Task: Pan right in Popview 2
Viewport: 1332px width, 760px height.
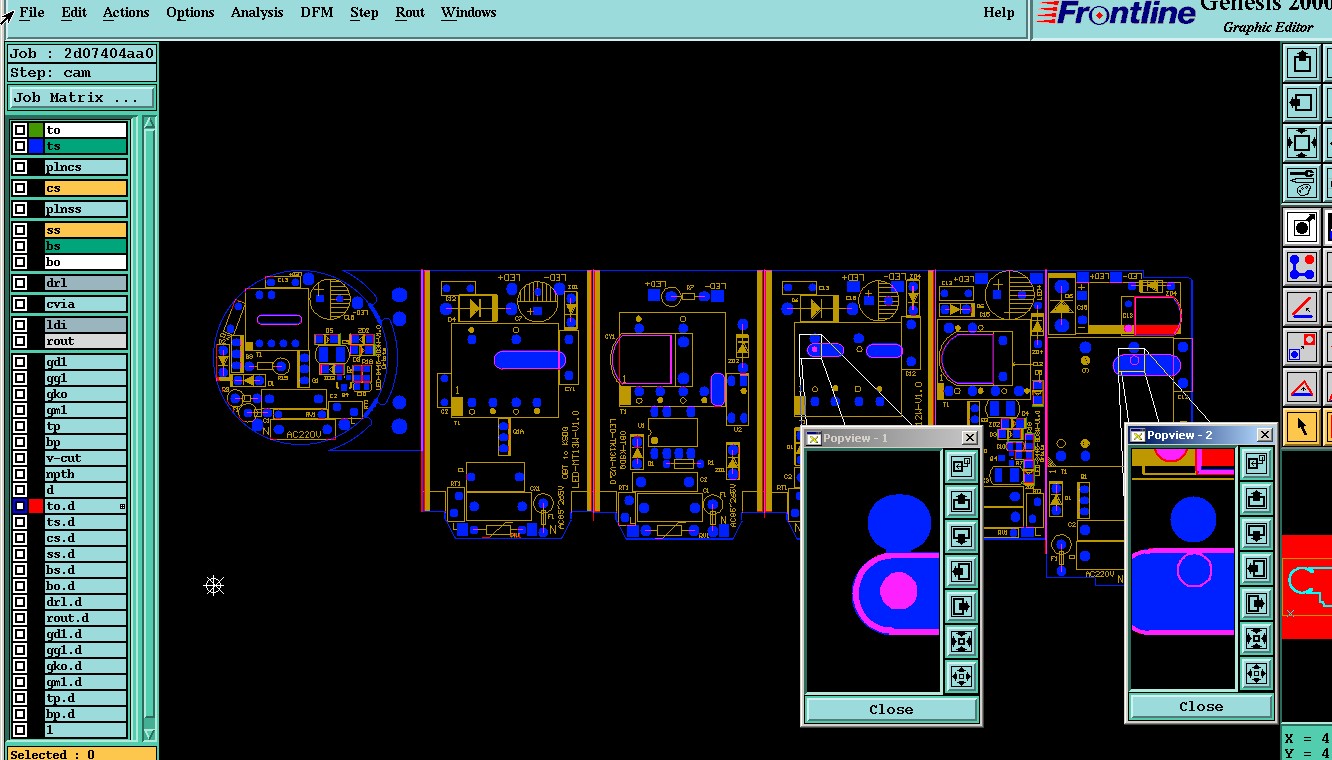Action: coord(1256,603)
